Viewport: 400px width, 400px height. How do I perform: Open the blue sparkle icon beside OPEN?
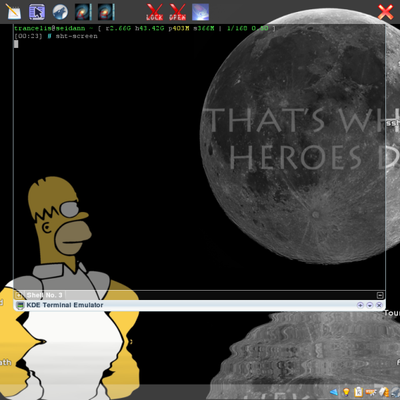200,12
